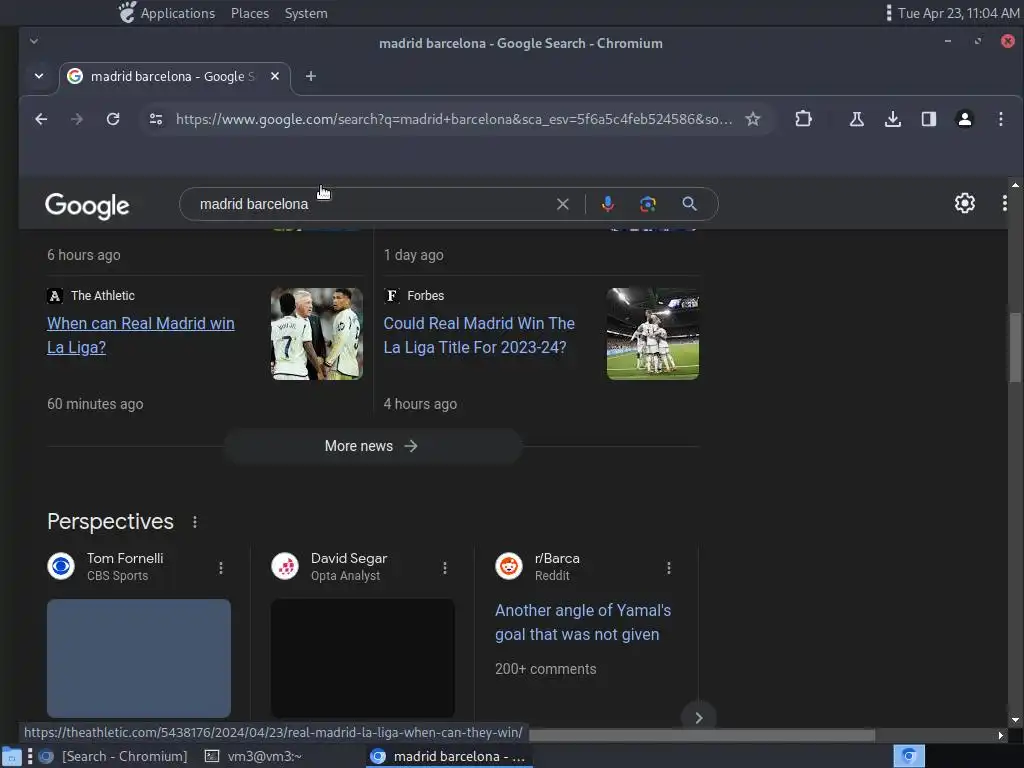Open options beside Perspectives heading
The height and width of the screenshot is (768, 1024).
pyautogui.click(x=195, y=522)
